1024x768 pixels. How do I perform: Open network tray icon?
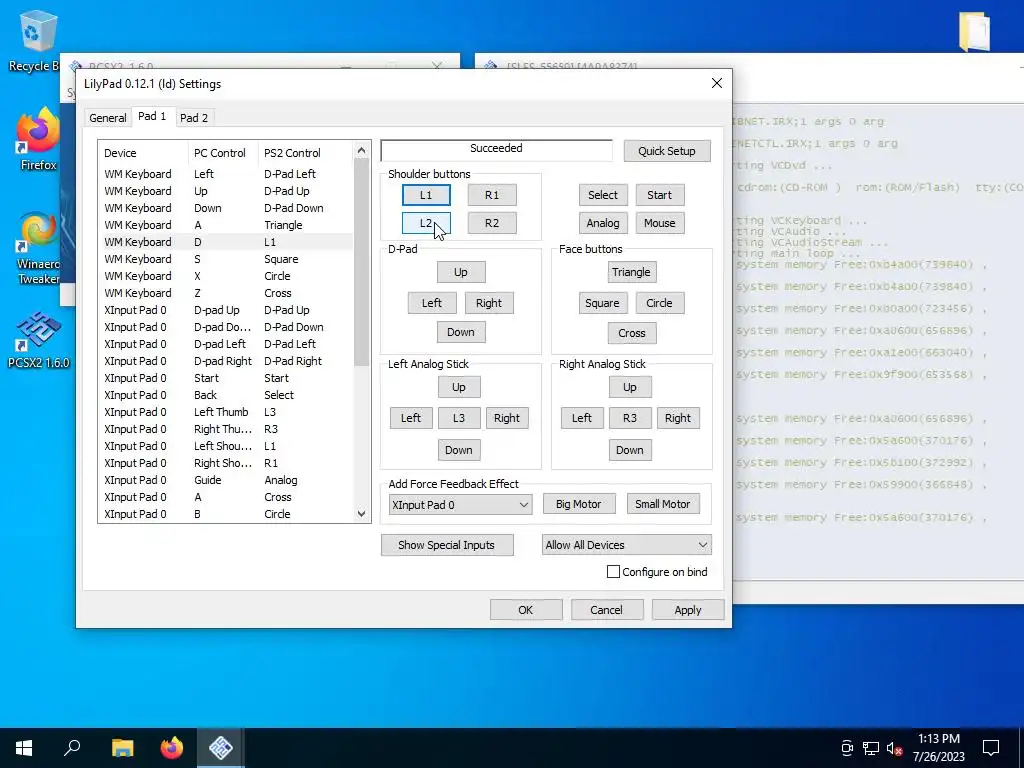871,748
